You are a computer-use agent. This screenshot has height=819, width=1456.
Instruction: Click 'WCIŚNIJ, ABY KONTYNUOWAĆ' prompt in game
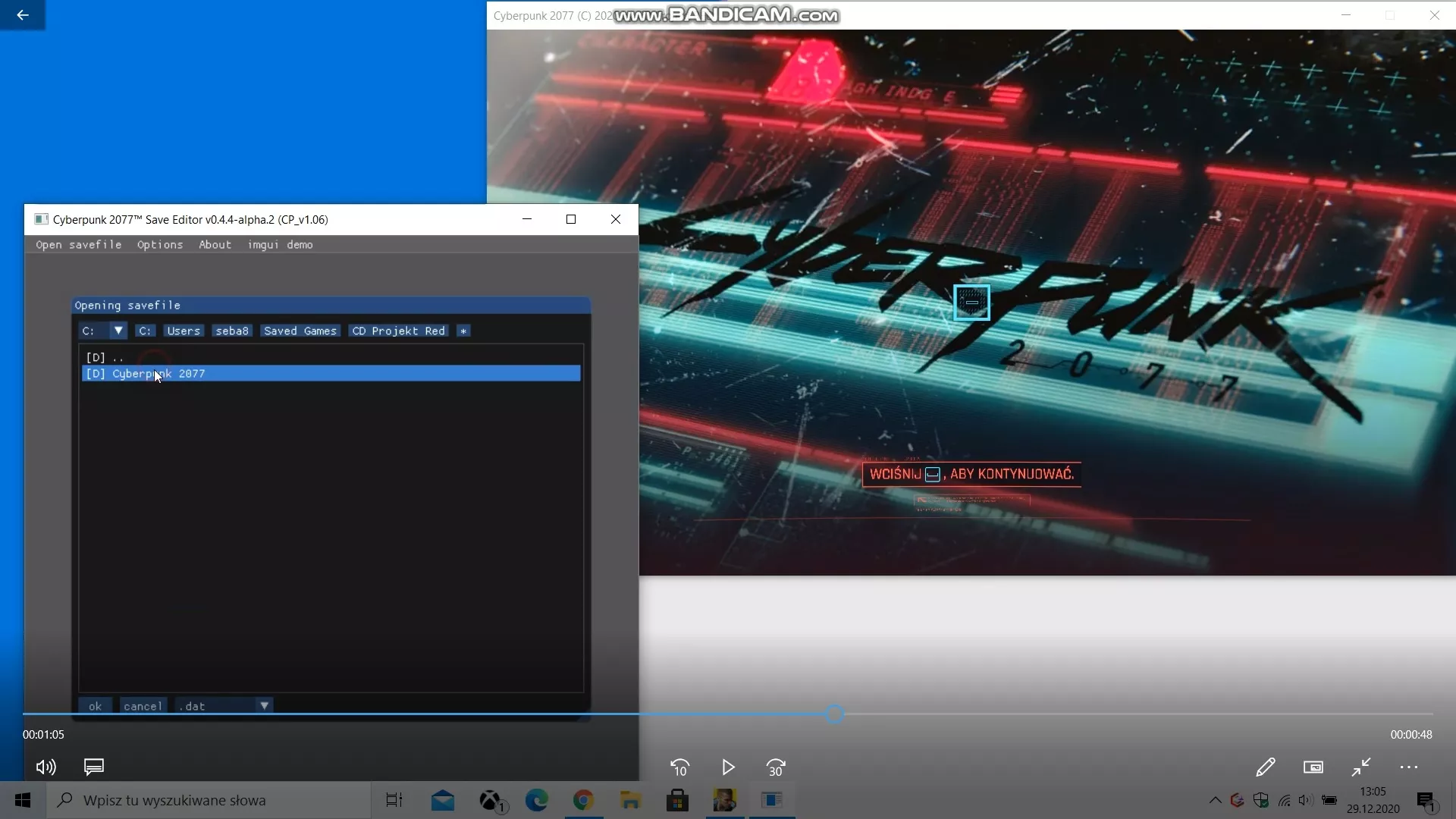point(971,474)
